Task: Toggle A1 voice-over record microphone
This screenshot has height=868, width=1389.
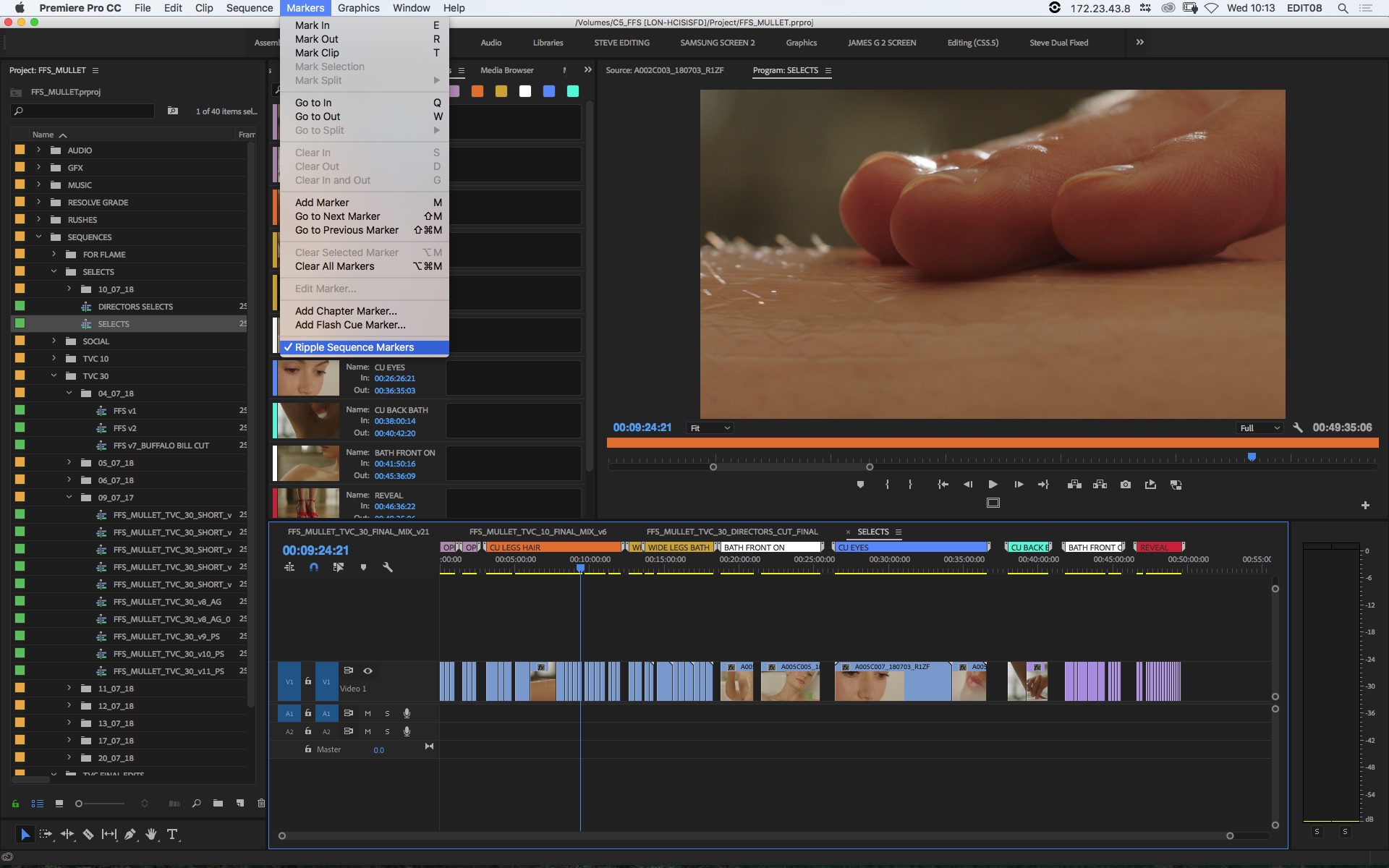Action: (407, 713)
